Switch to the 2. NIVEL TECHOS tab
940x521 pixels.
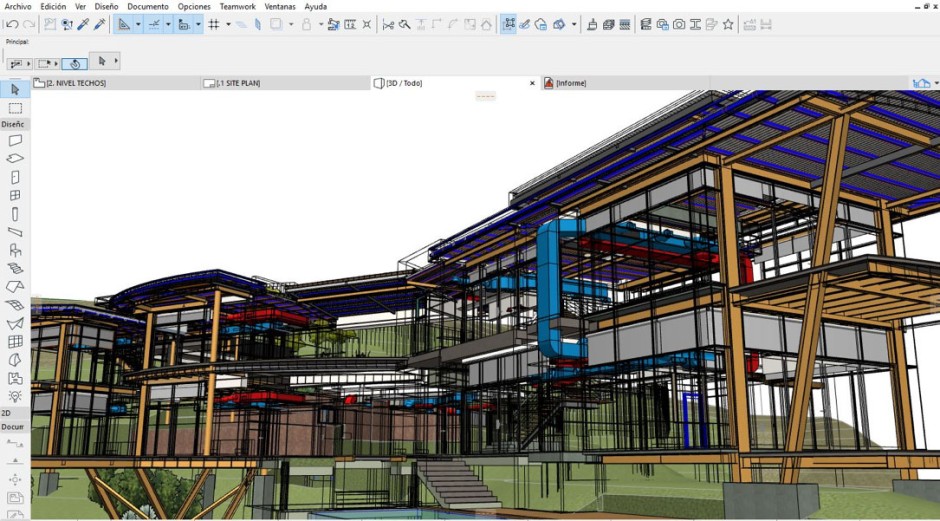click(75, 83)
